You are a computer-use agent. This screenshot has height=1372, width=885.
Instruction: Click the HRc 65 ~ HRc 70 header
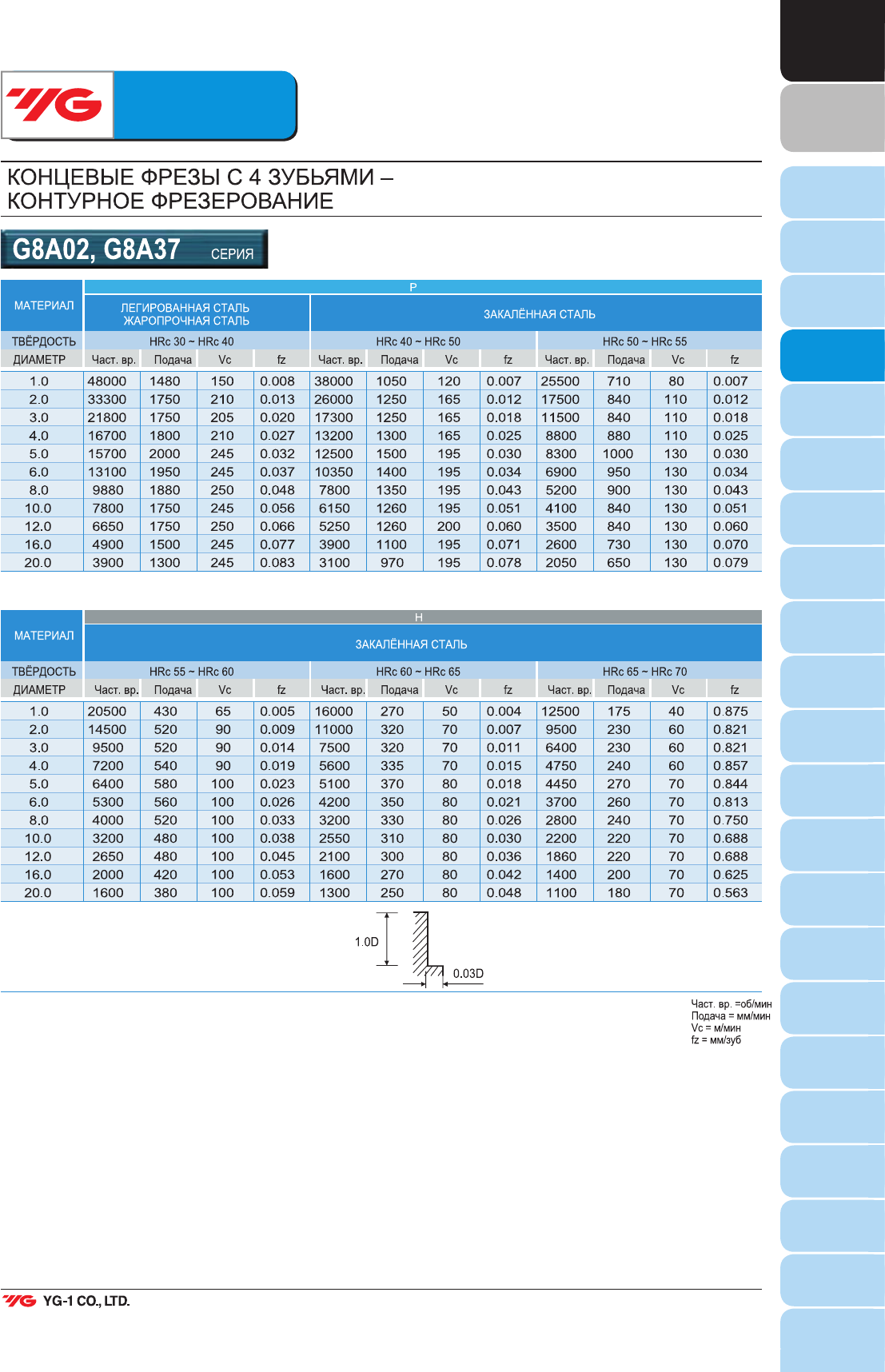(x=645, y=672)
